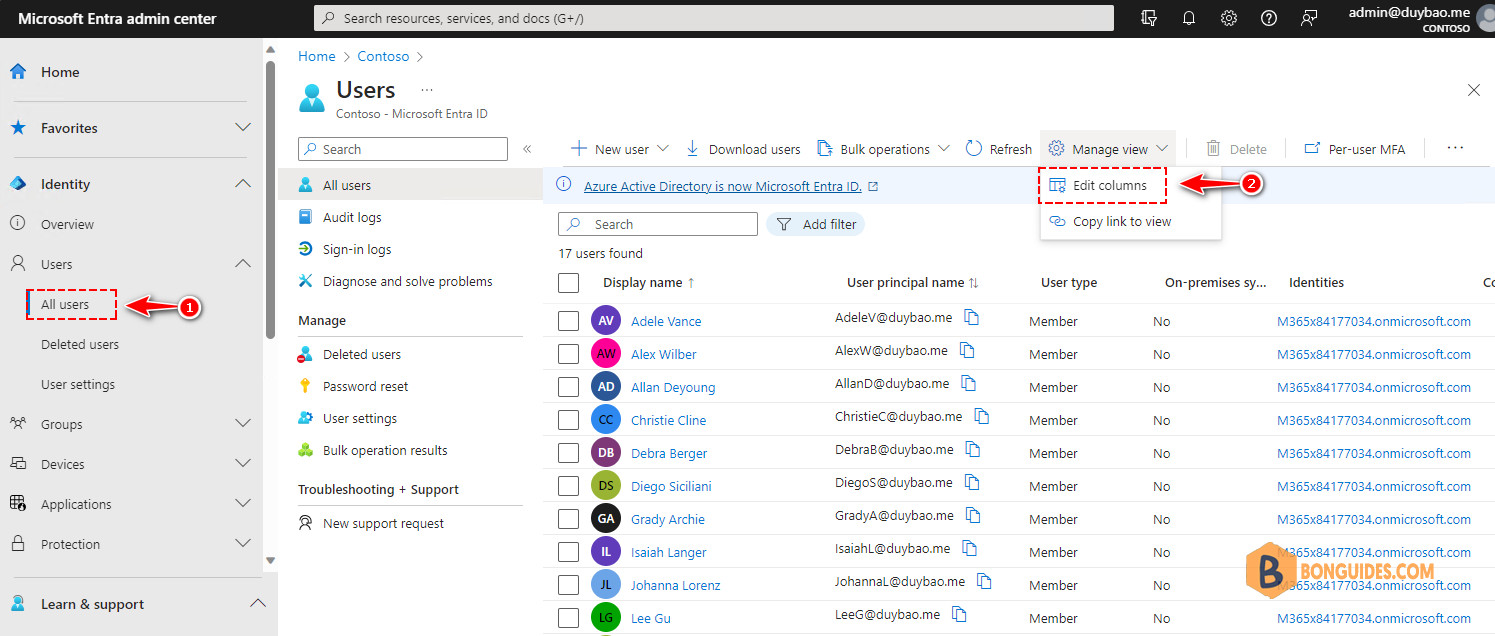Copy AlexW@duybao.me to clipboard

[x=967, y=350]
